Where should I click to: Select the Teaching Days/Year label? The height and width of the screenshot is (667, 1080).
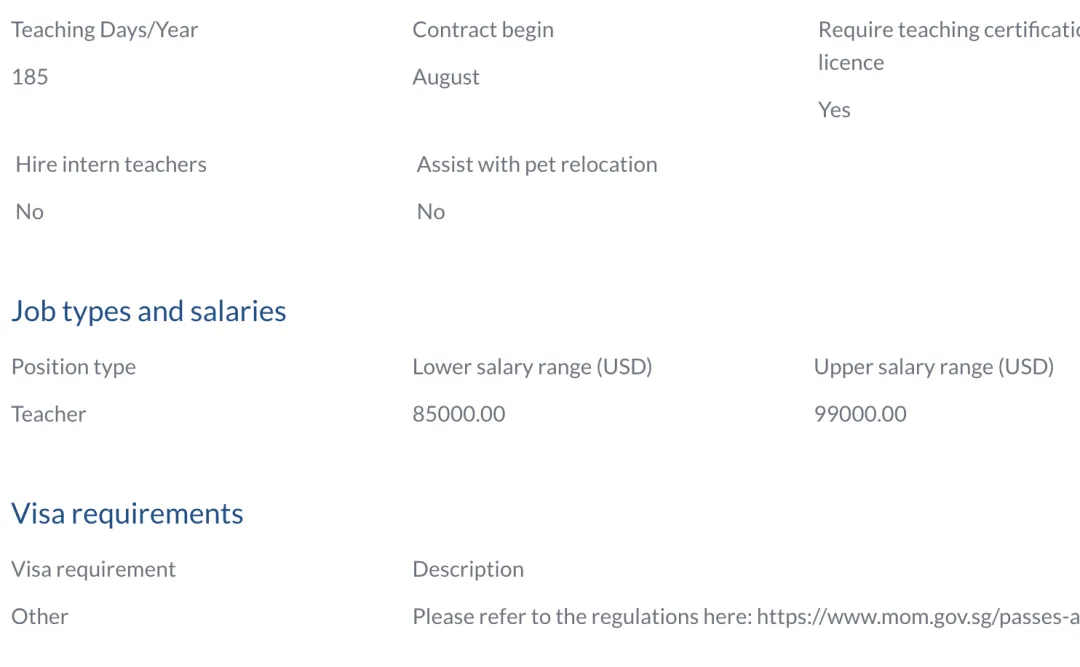pyautogui.click(x=105, y=30)
